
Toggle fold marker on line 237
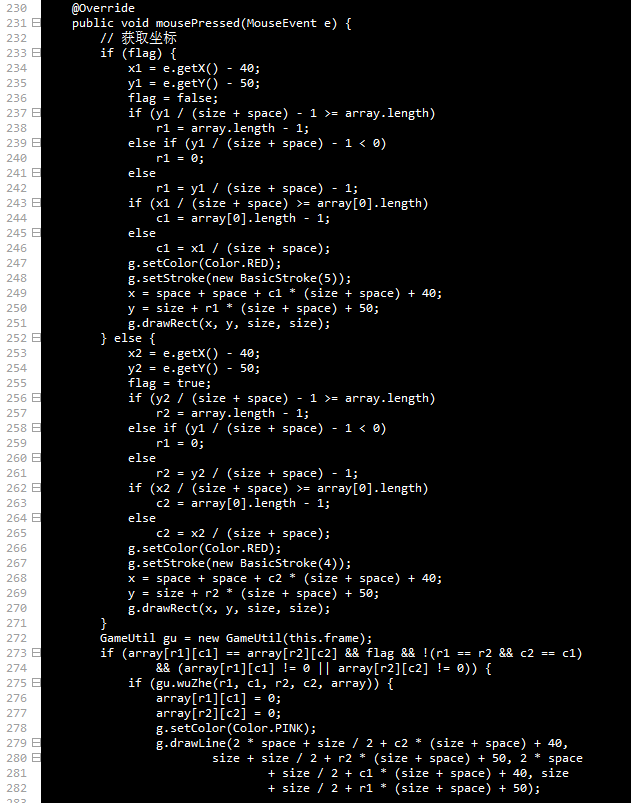pyautogui.click(x=36, y=113)
